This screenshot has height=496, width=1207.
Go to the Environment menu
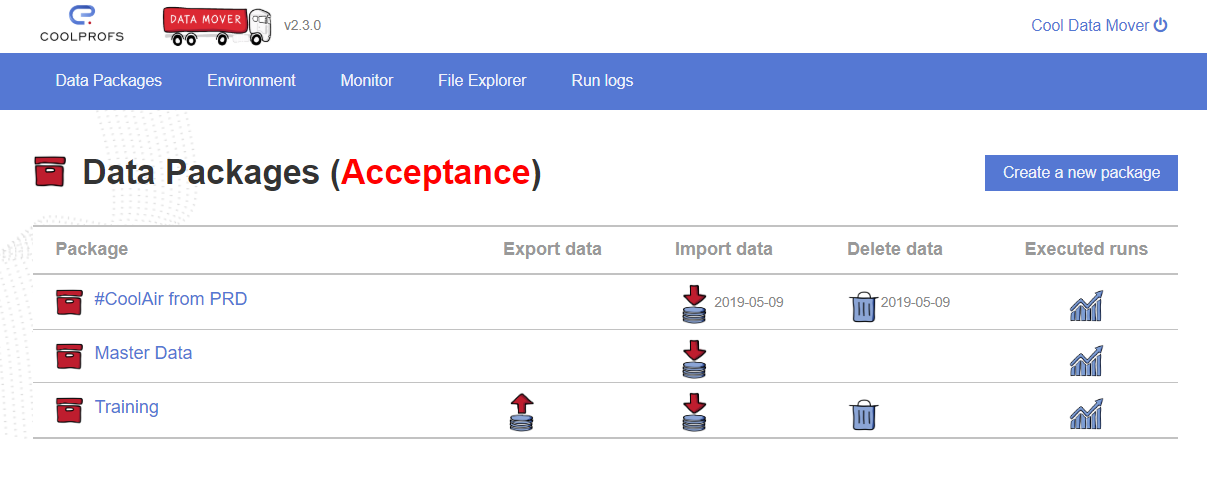coord(251,81)
